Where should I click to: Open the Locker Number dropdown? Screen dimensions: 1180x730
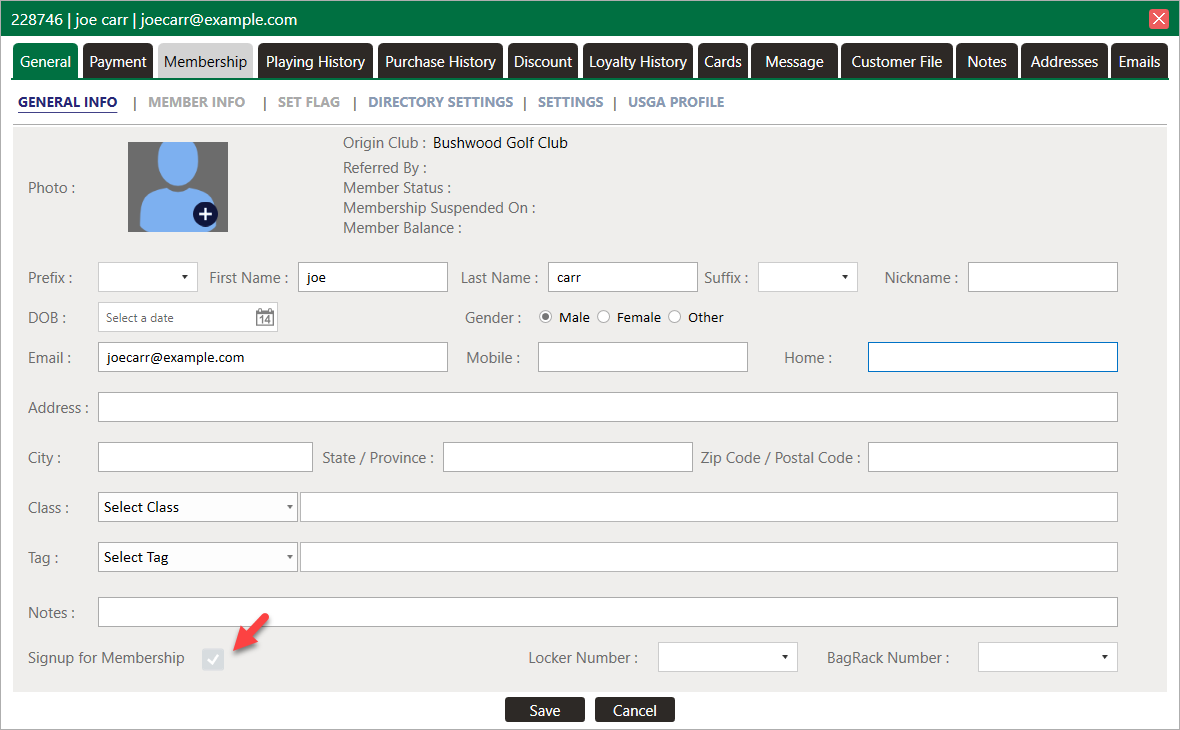click(727, 657)
